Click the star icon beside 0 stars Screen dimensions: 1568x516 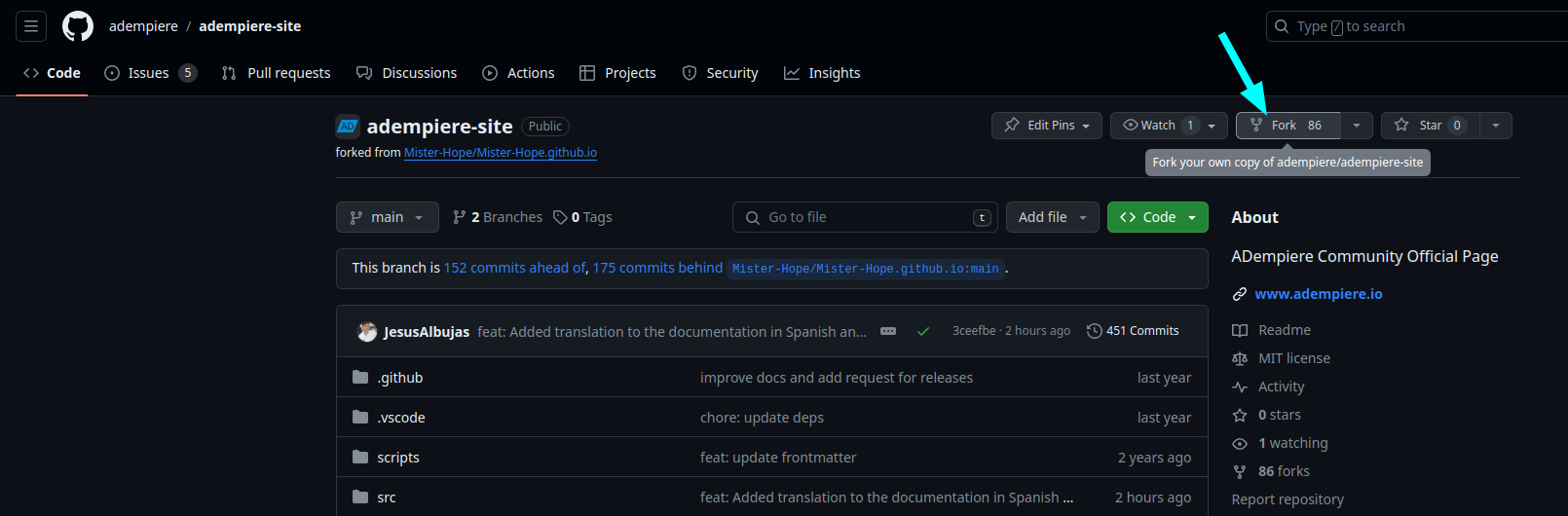pyautogui.click(x=1240, y=415)
